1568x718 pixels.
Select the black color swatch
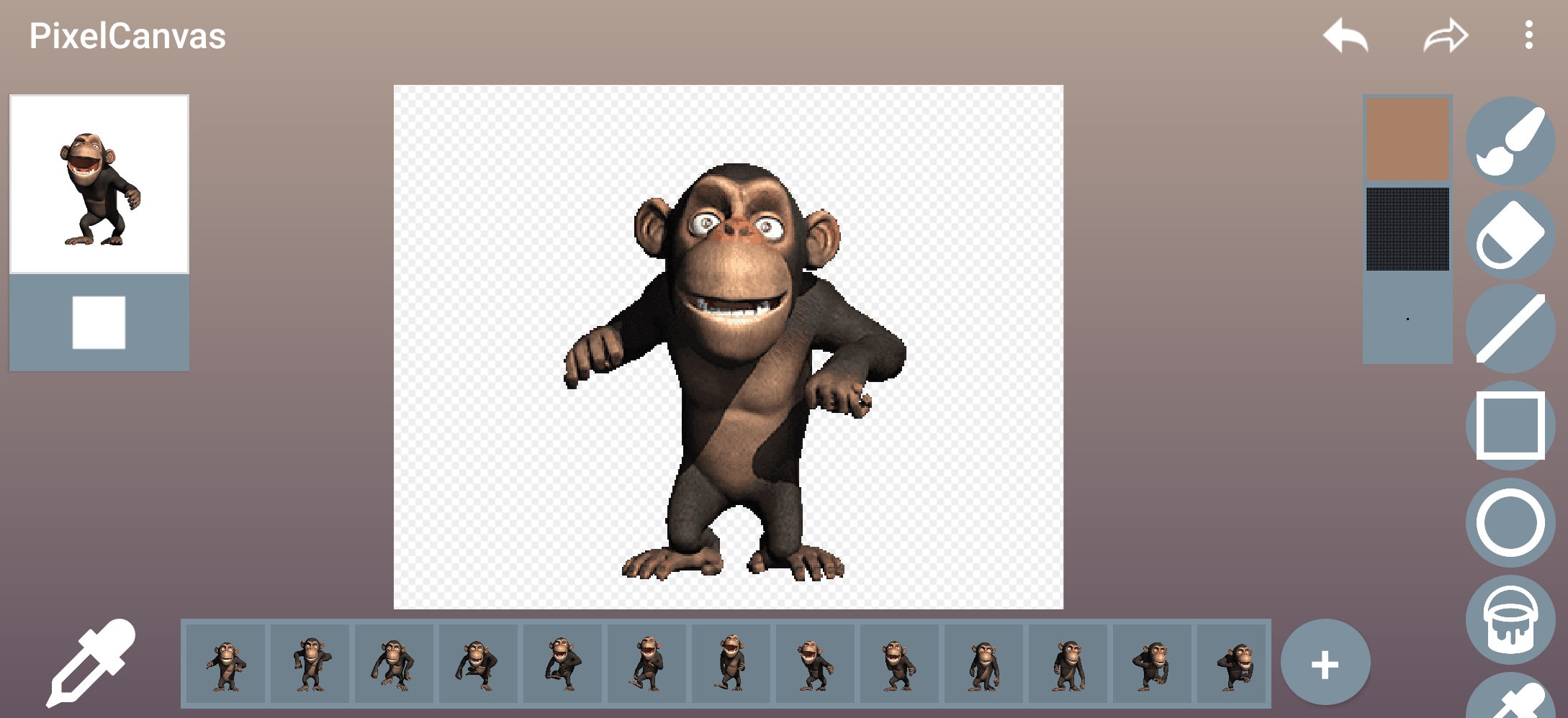click(1407, 230)
